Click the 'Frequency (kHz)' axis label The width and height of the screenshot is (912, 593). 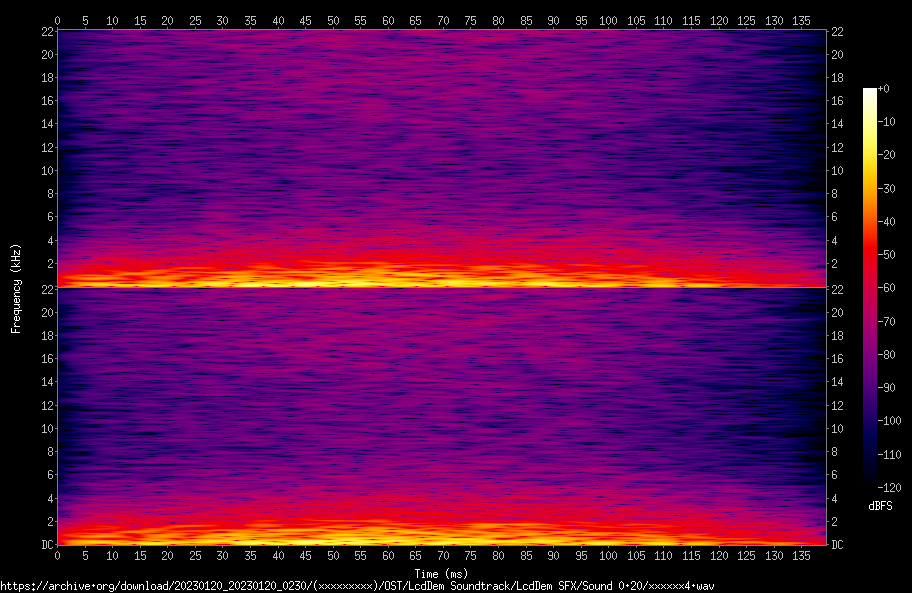(x=16, y=287)
